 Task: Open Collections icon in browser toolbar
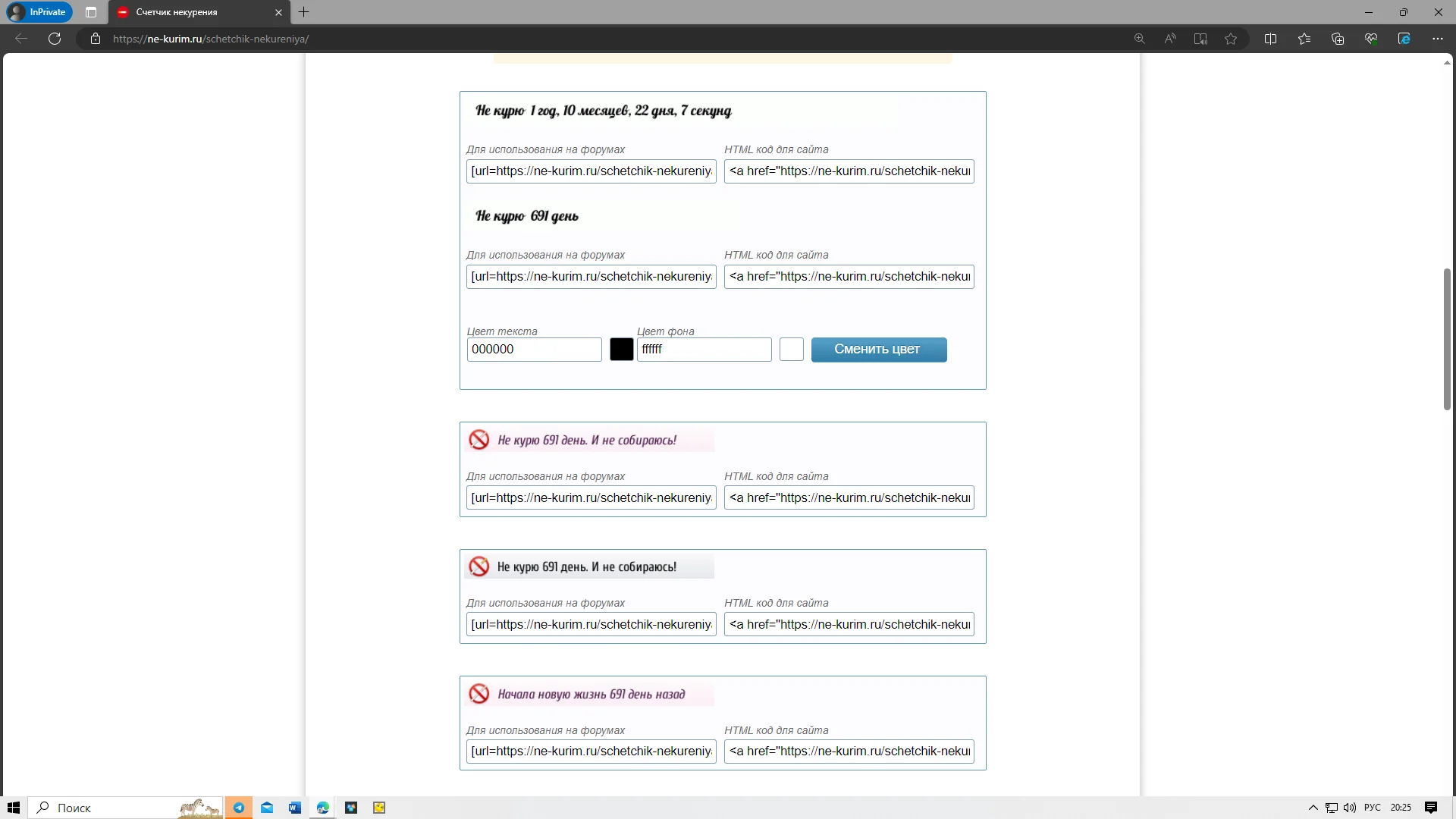(x=1338, y=39)
